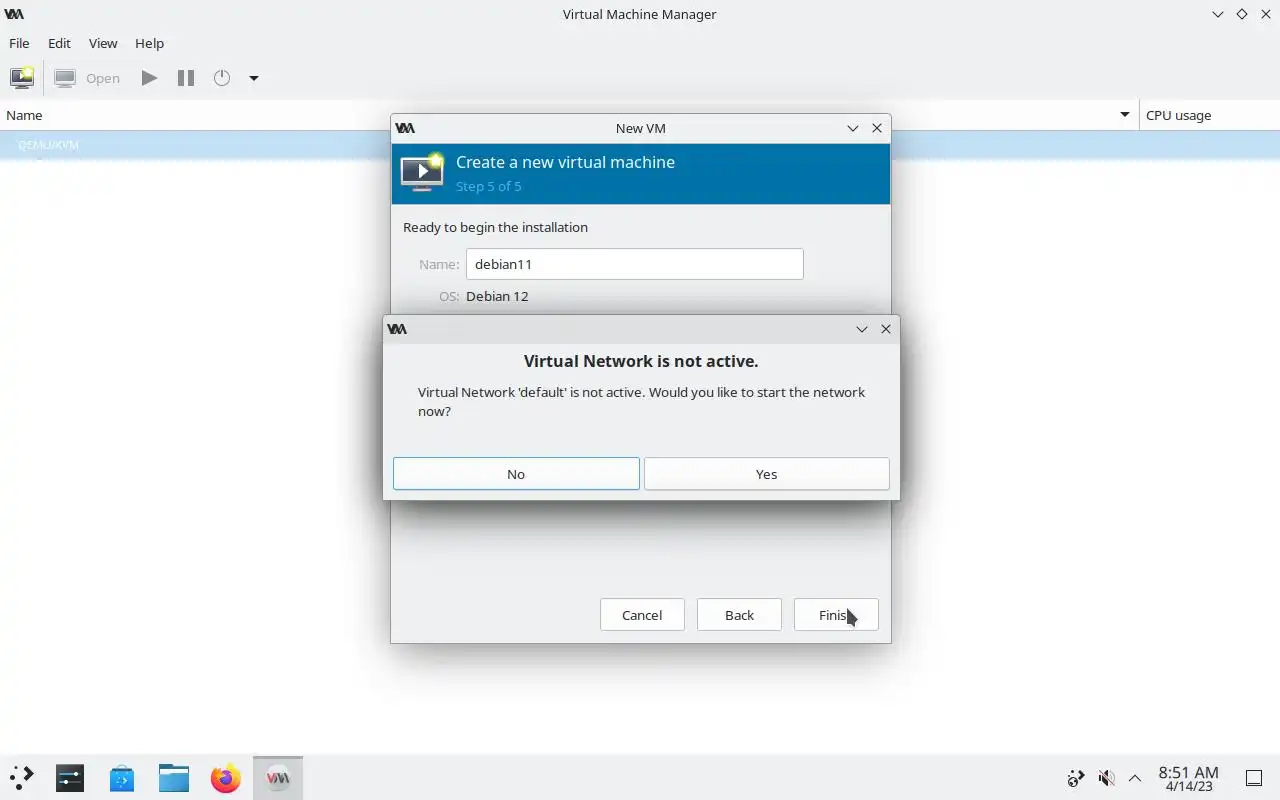Viewport: 1280px width, 800px height.
Task: Expand the hidden system tray icons arrow
Action: point(1135,777)
